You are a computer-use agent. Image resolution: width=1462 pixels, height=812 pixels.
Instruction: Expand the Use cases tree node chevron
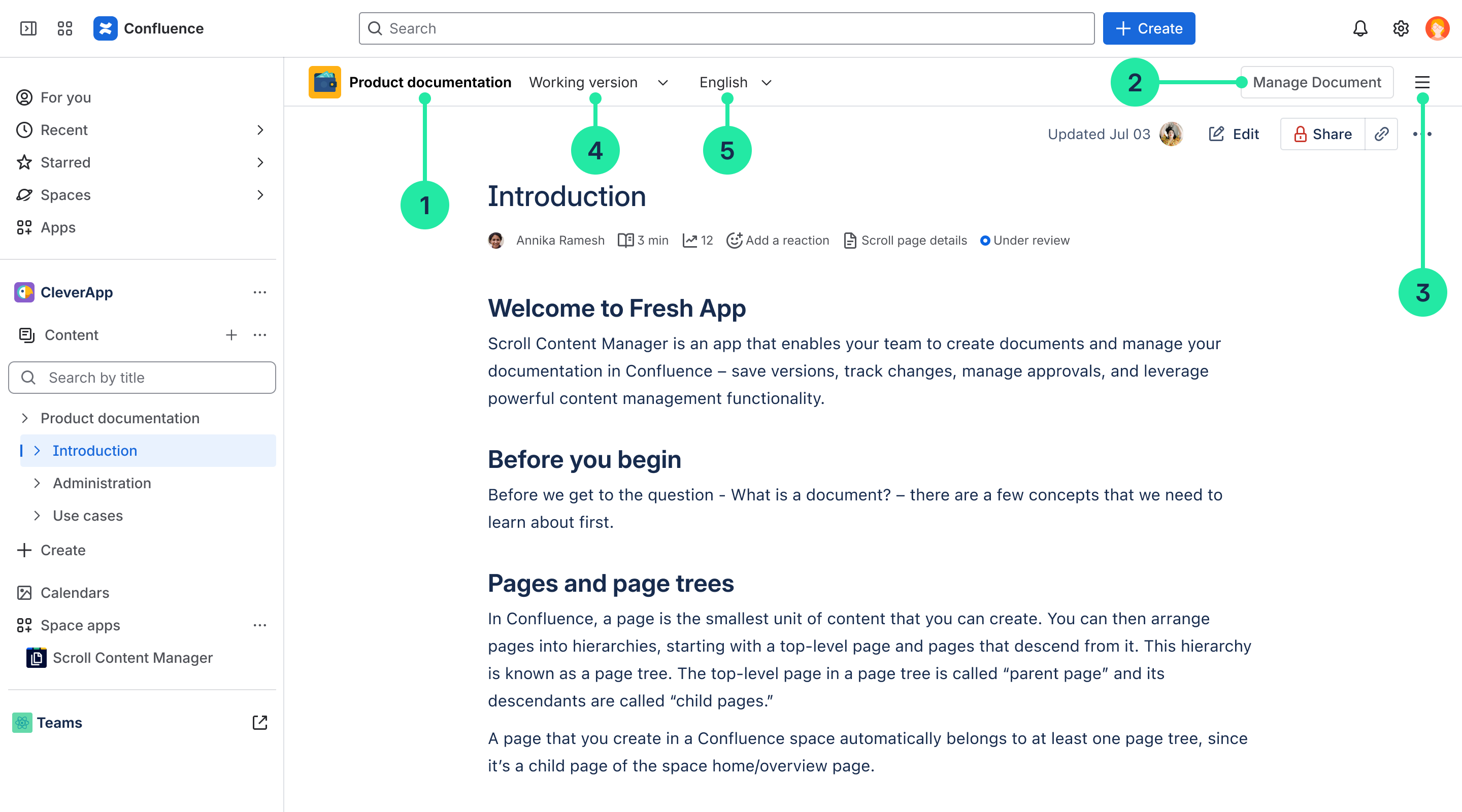[x=37, y=515]
